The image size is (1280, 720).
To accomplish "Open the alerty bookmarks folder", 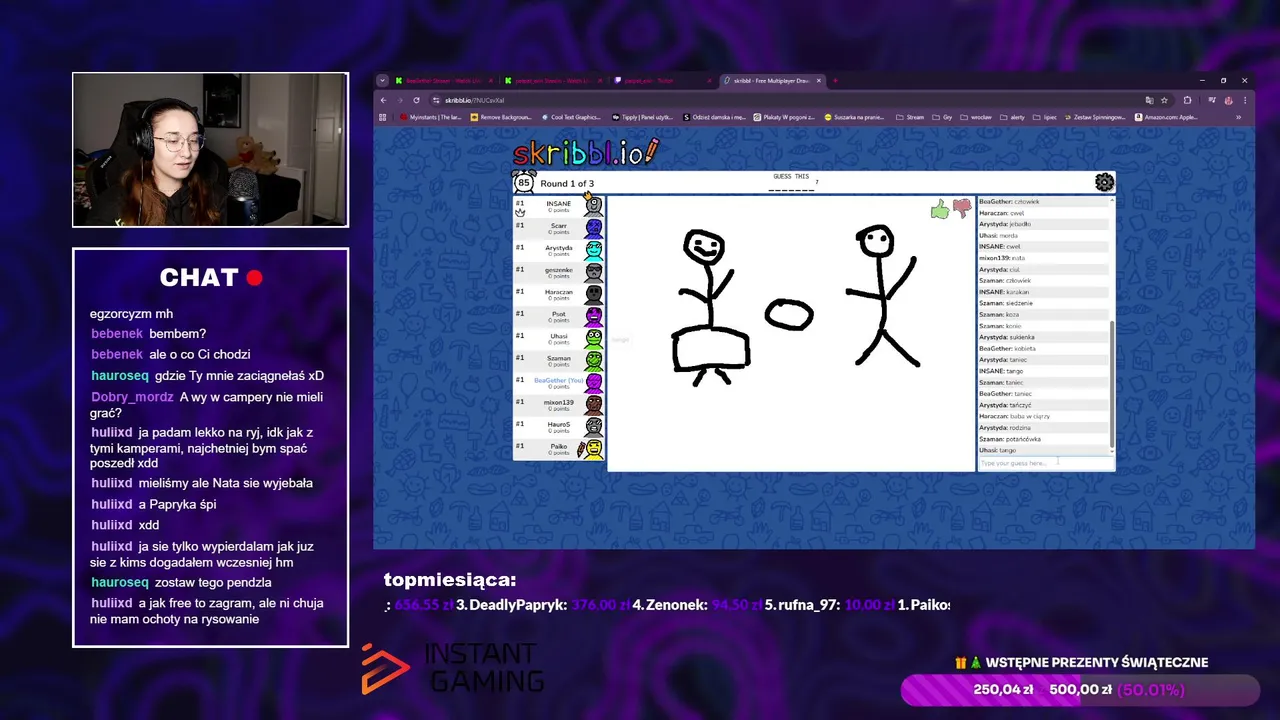I will [x=1013, y=117].
